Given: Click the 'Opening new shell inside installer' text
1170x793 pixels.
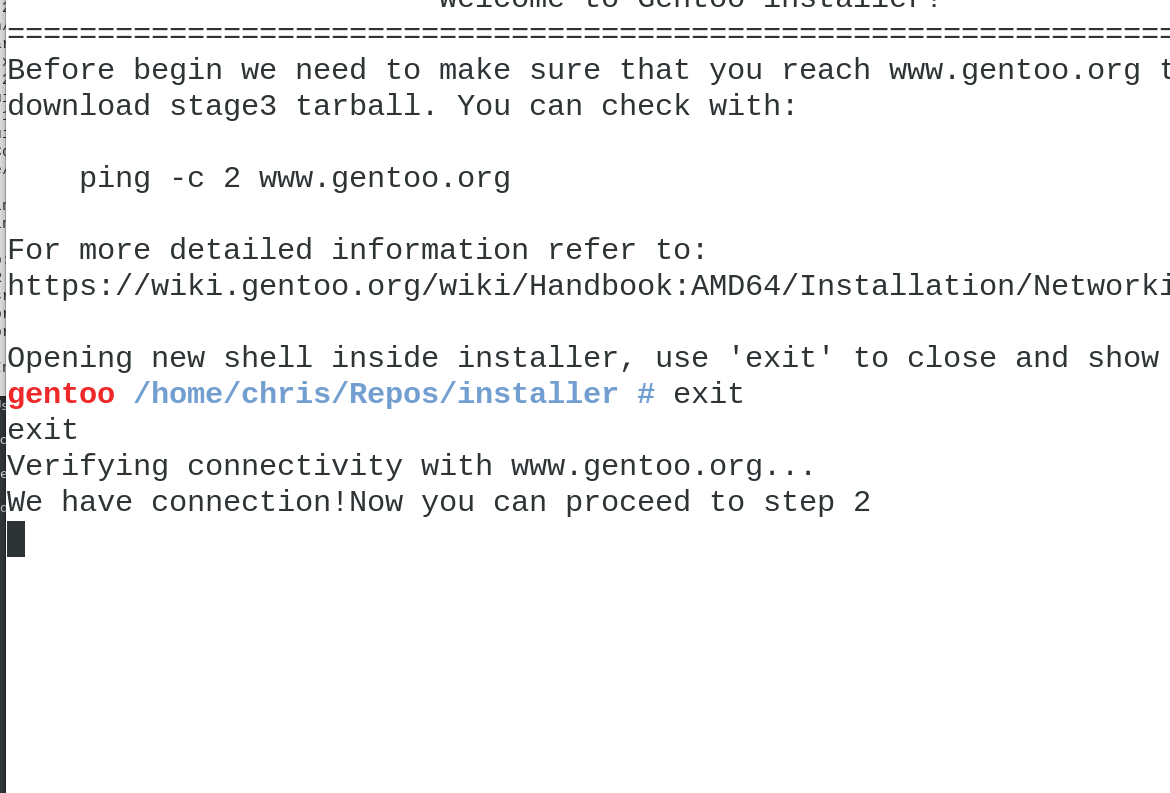Looking at the screenshot, I should point(321,358).
